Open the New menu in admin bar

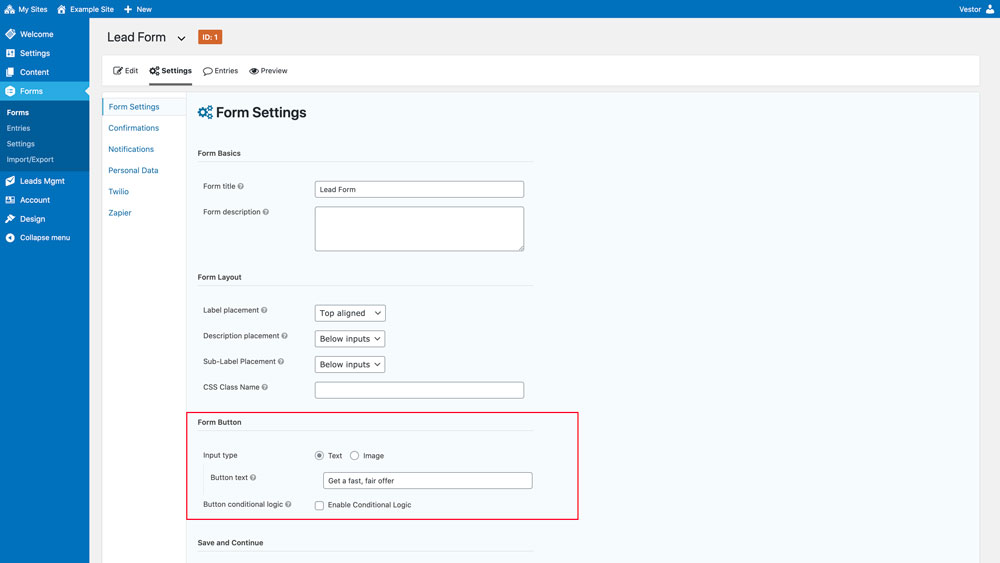[x=138, y=9]
